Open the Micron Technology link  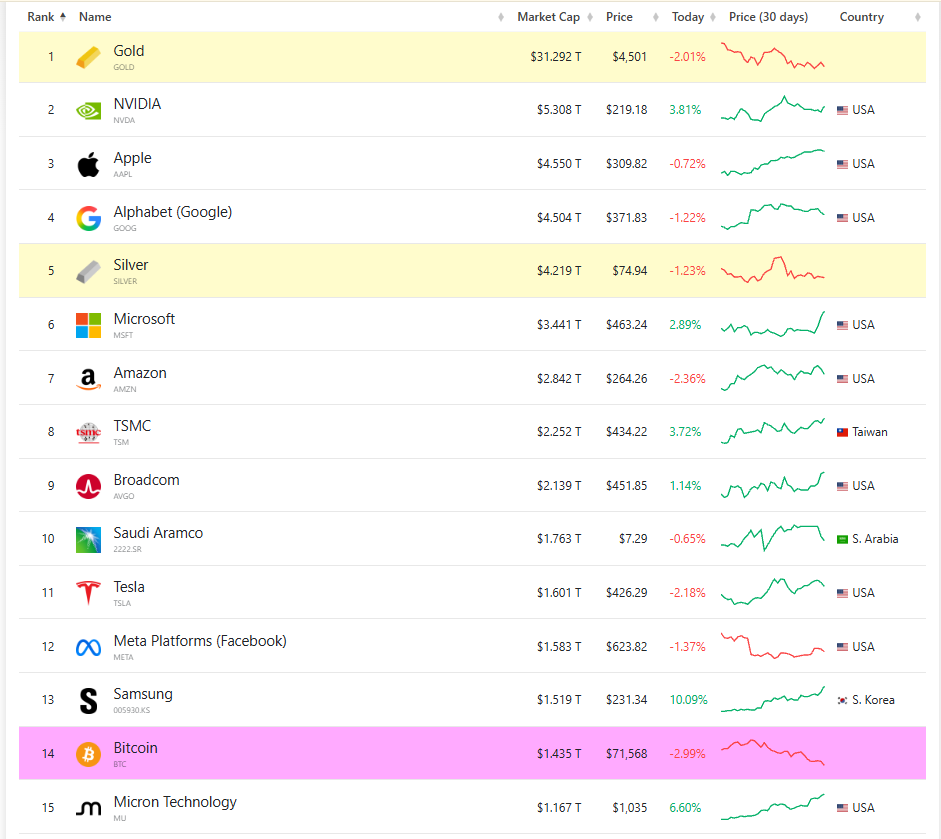[175, 802]
